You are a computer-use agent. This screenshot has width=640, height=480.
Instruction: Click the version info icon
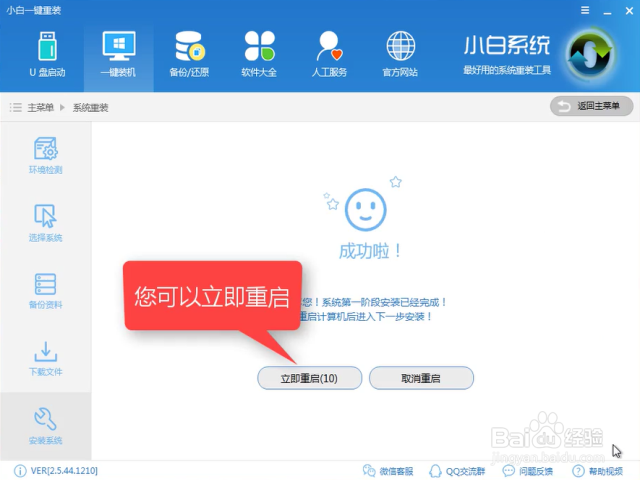point(20,471)
